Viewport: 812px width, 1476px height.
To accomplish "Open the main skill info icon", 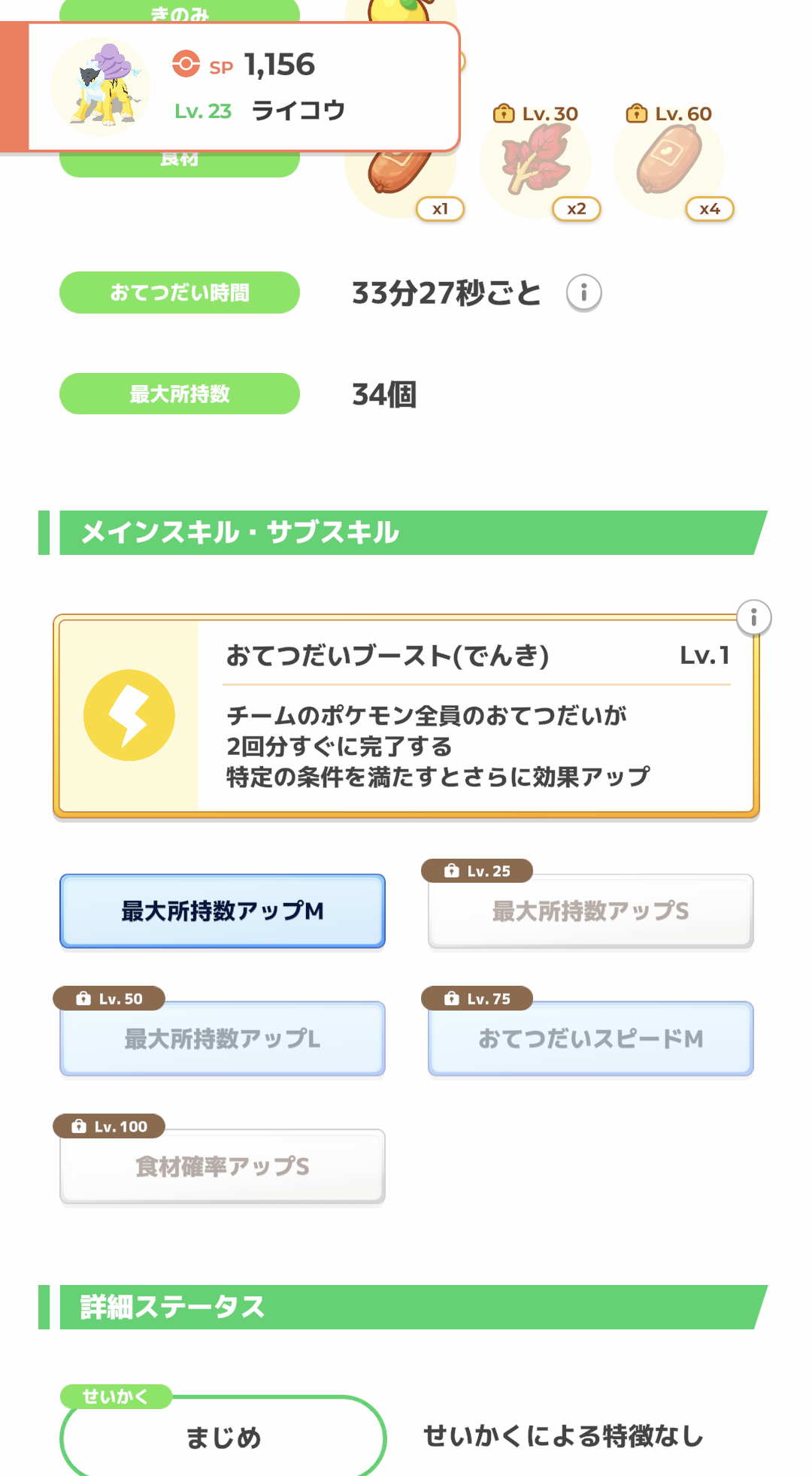I will click(753, 618).
